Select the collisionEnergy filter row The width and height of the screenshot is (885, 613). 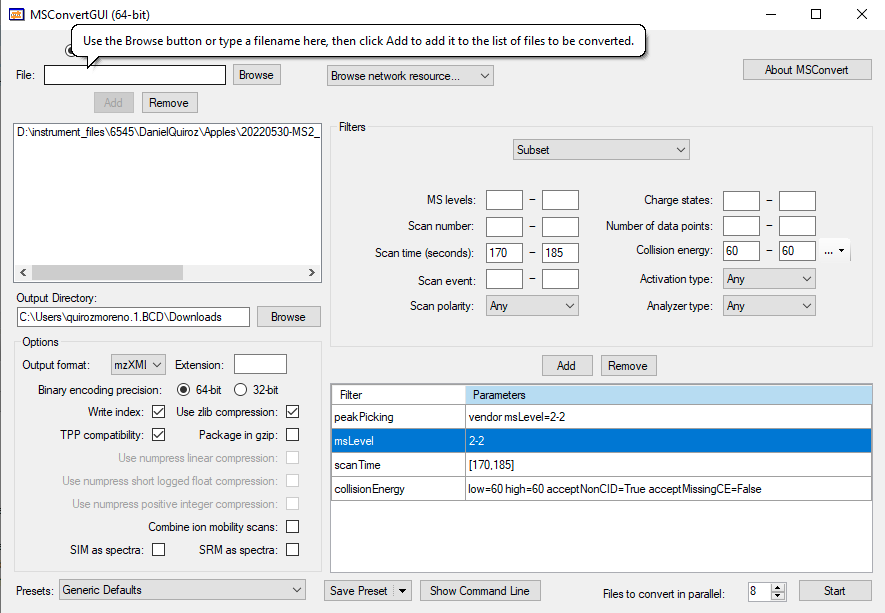point(601,489)
